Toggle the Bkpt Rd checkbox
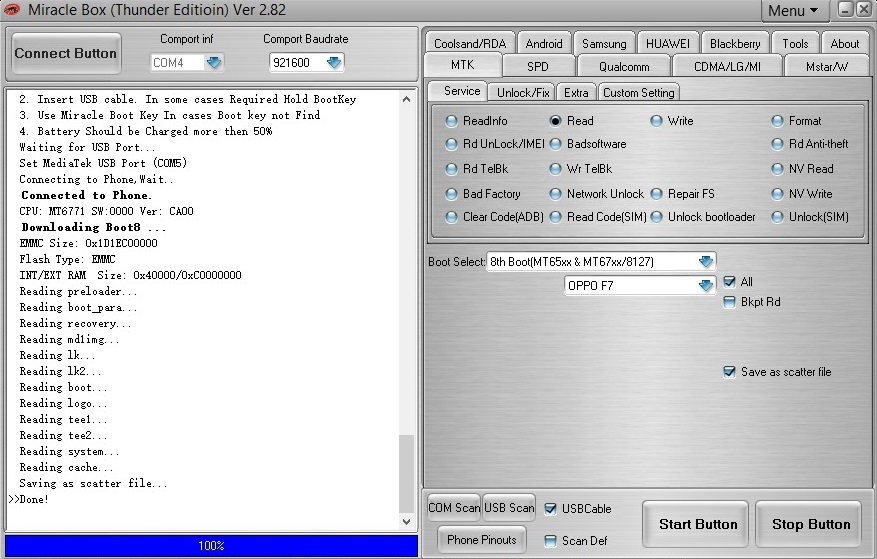Screen dimensions: 877x559 [729, 302]
